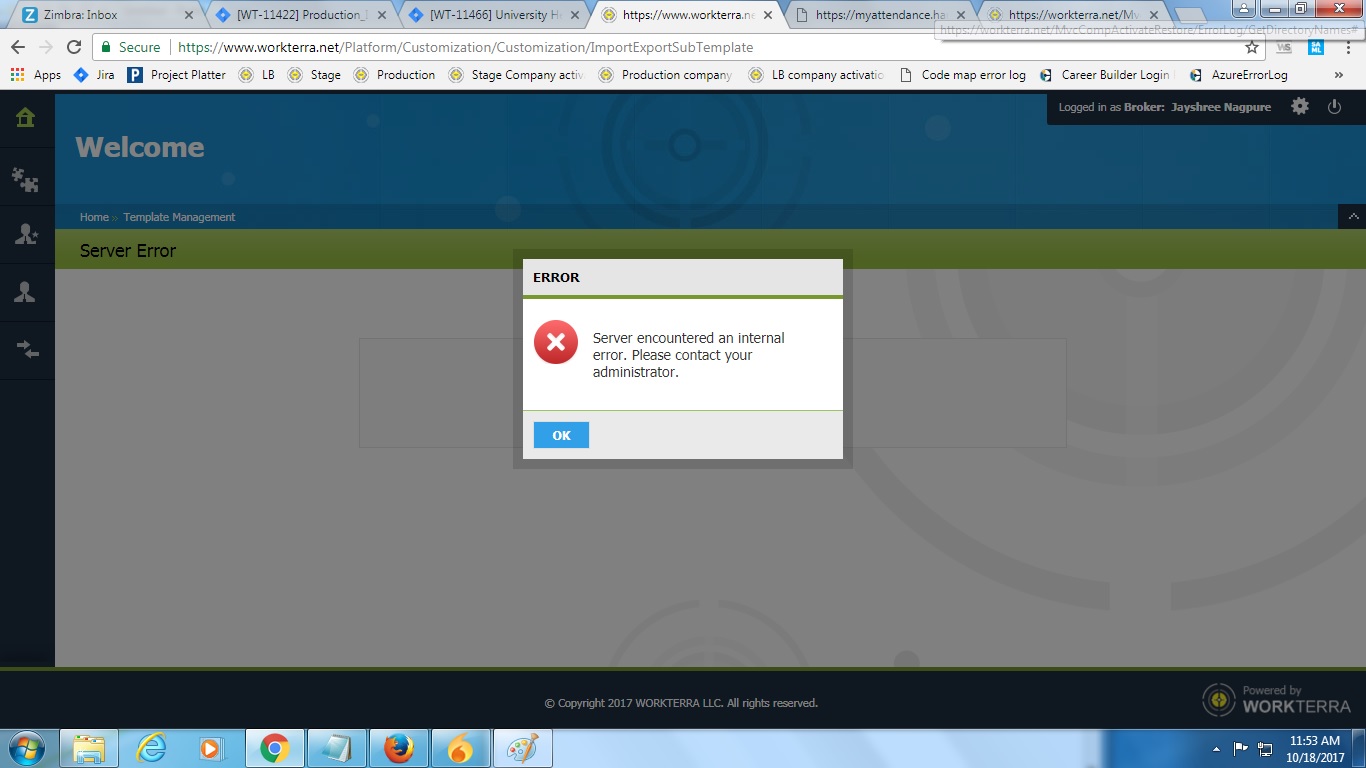
Task: Click the Action Center flag tray icon
Action: (1241, 748)
